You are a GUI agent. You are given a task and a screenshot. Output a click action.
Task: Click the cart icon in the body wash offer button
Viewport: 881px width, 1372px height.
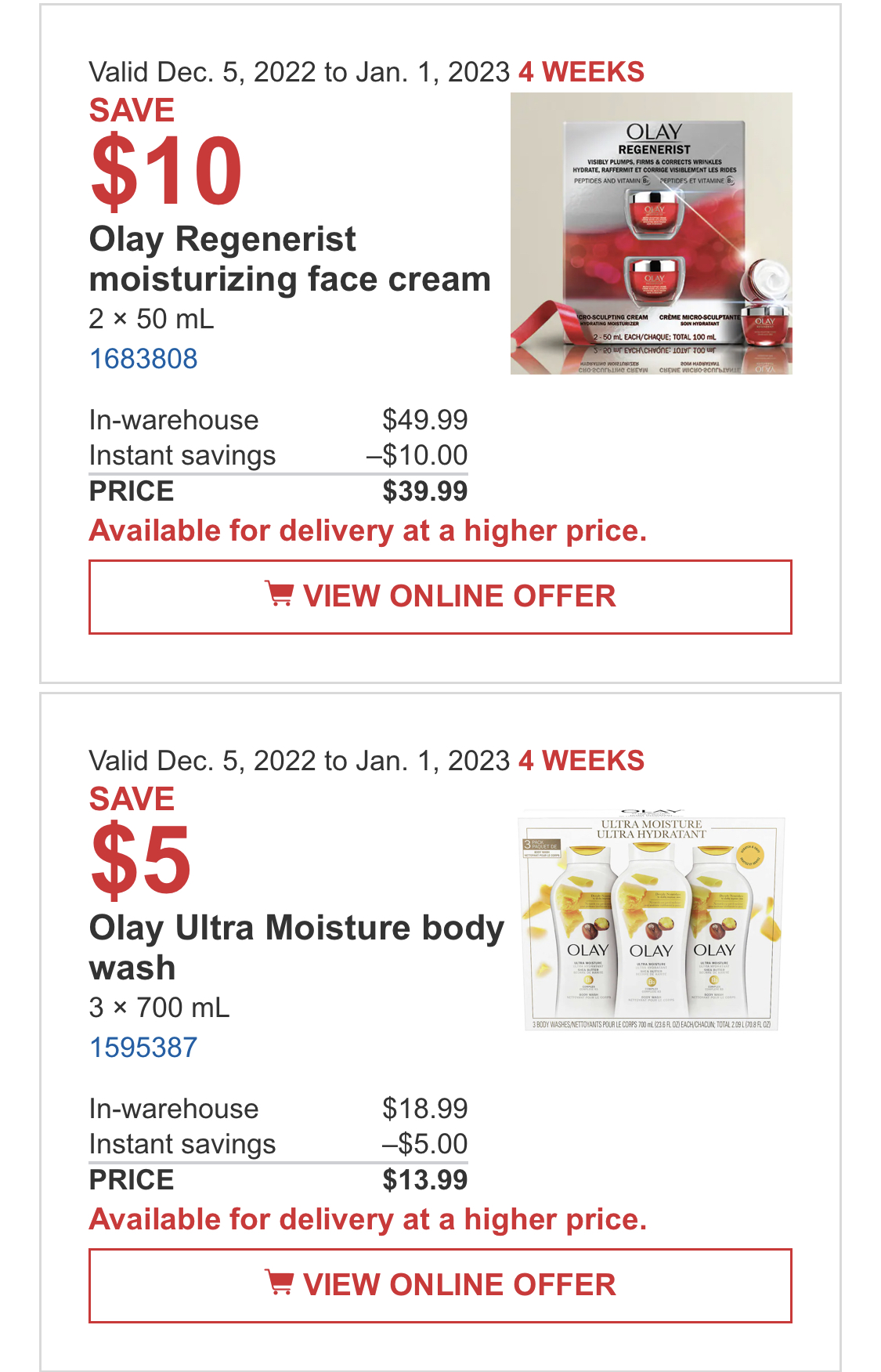pos(280,1283)
